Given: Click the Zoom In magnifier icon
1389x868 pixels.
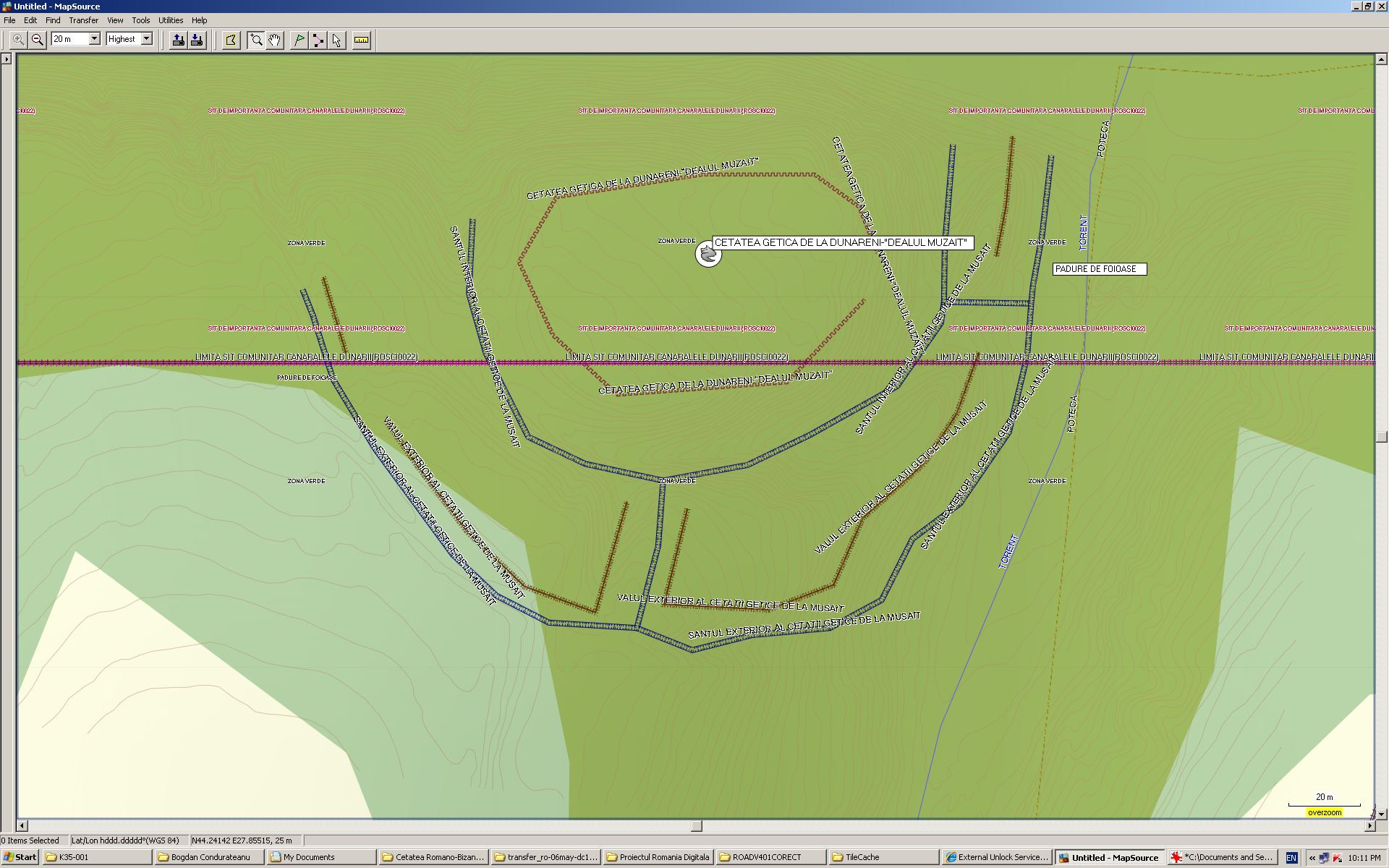Looking at the screenshot, I should (19, 40).
